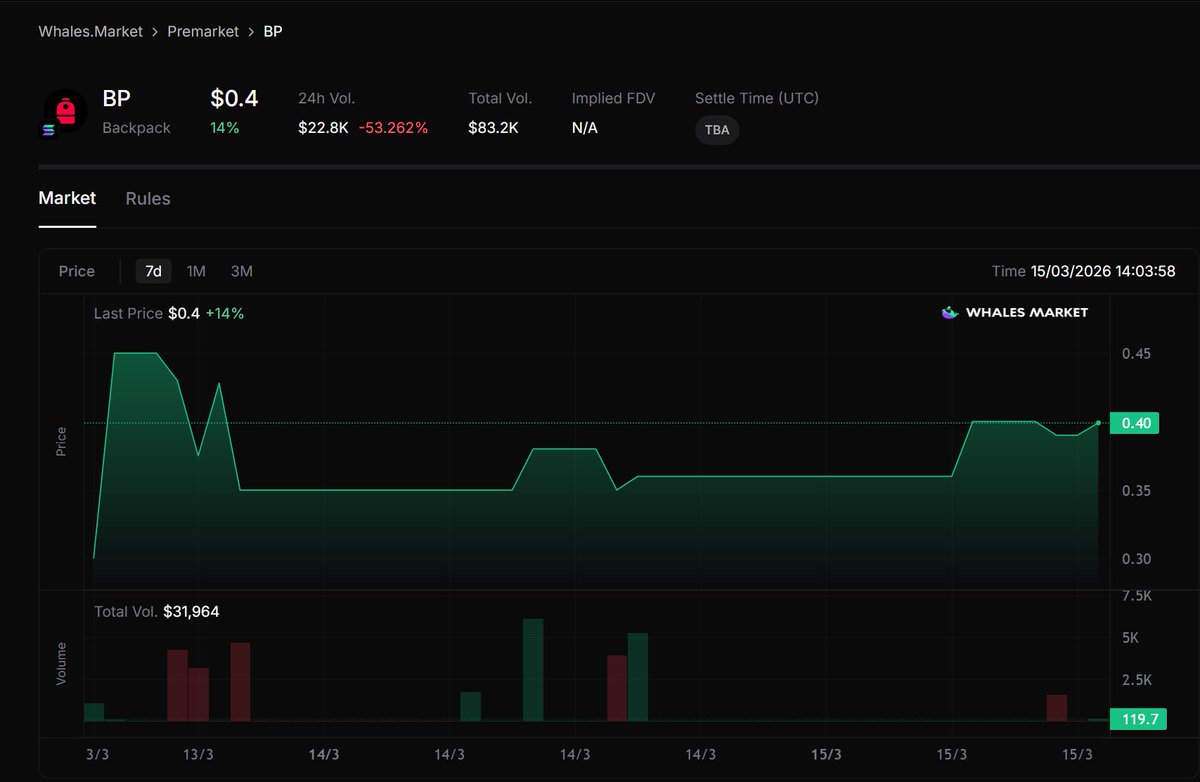Enable the 3M timeframe view
1200x782 pixels.
click(x=240, y=271)
